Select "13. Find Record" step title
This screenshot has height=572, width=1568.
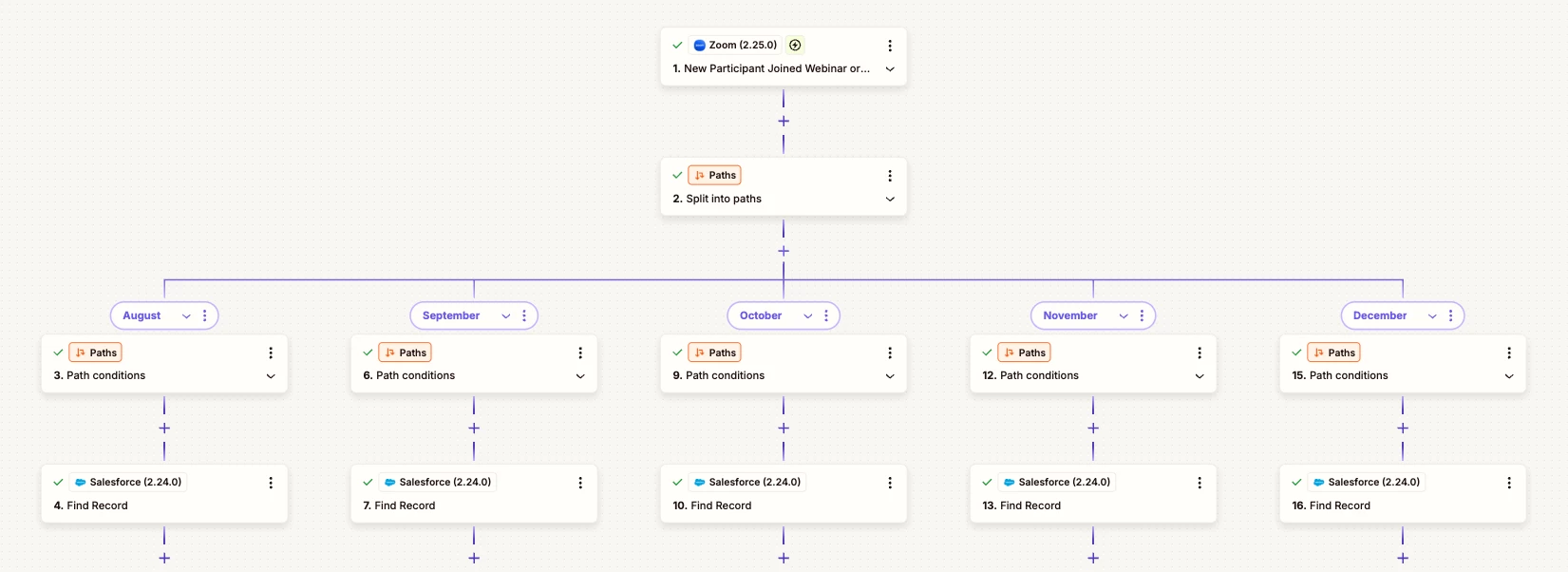tap(1022, 505)
